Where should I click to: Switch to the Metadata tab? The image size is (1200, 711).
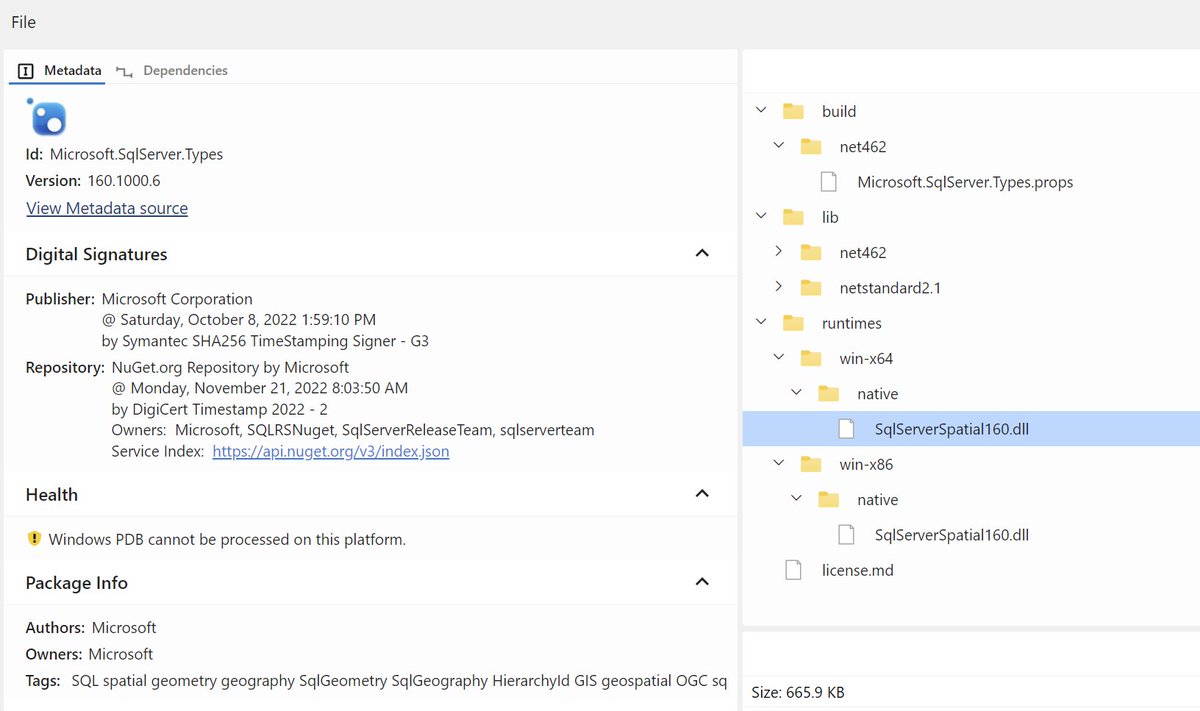(x=61, y=71)
